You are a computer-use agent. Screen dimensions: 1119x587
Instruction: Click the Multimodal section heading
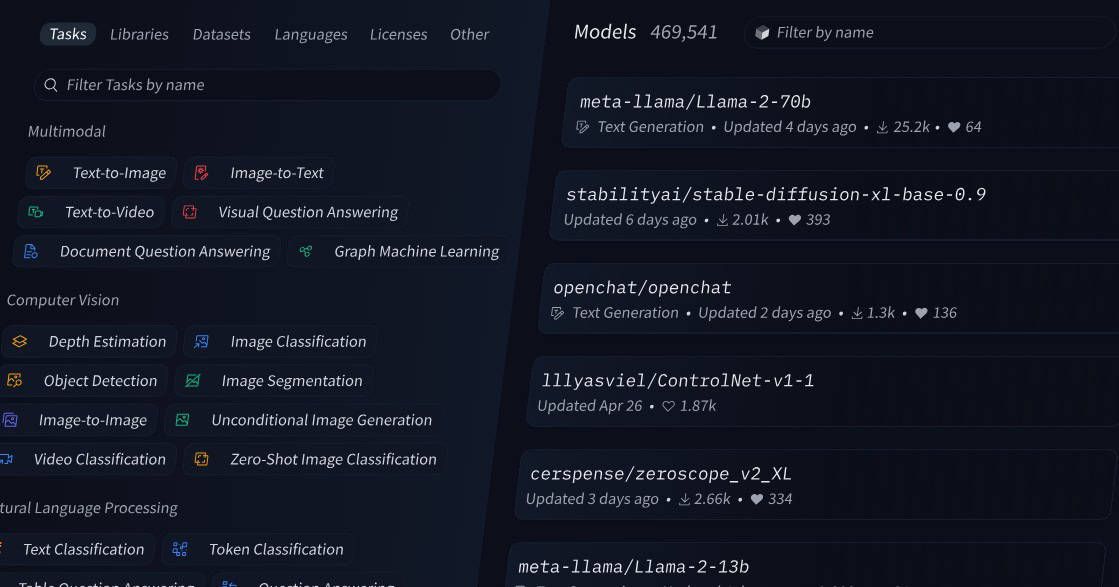67,131
